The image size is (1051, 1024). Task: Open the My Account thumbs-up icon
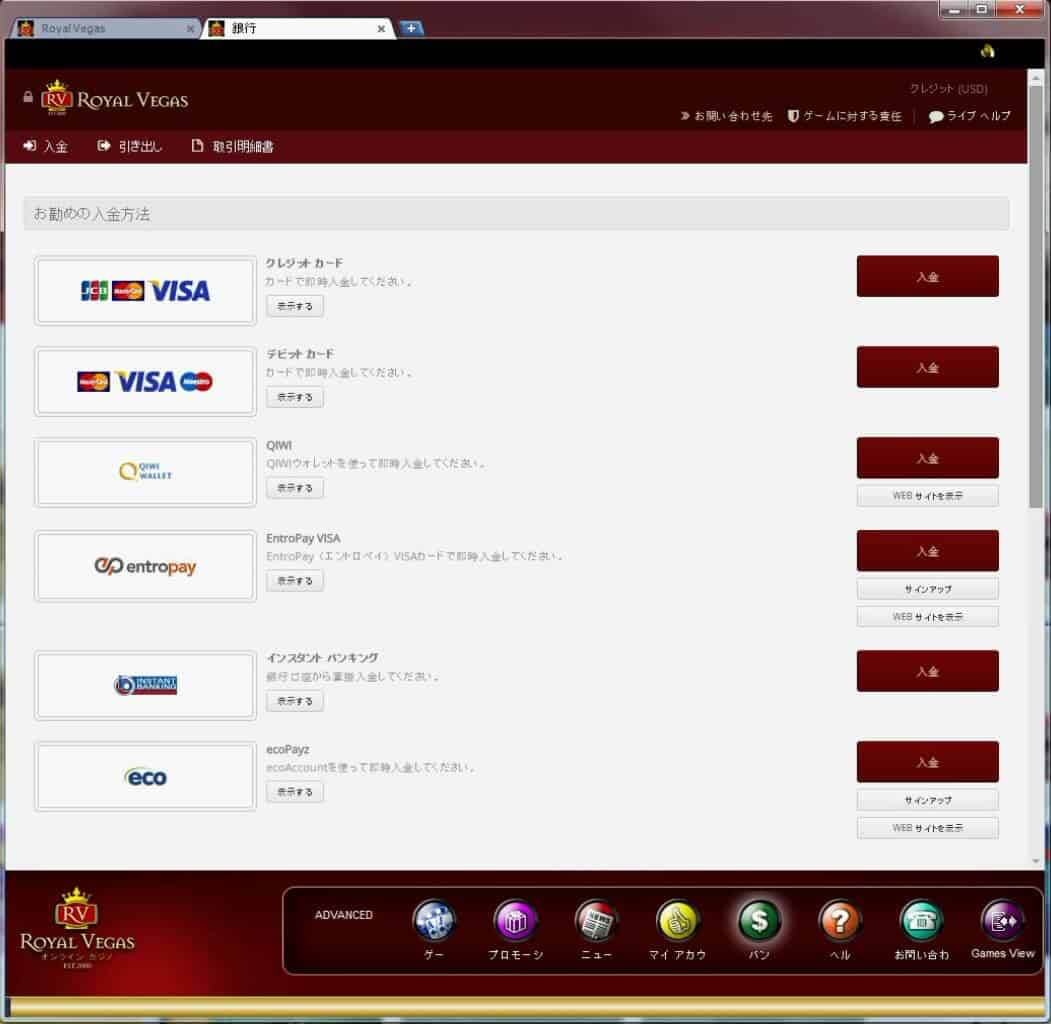(677, 921)
